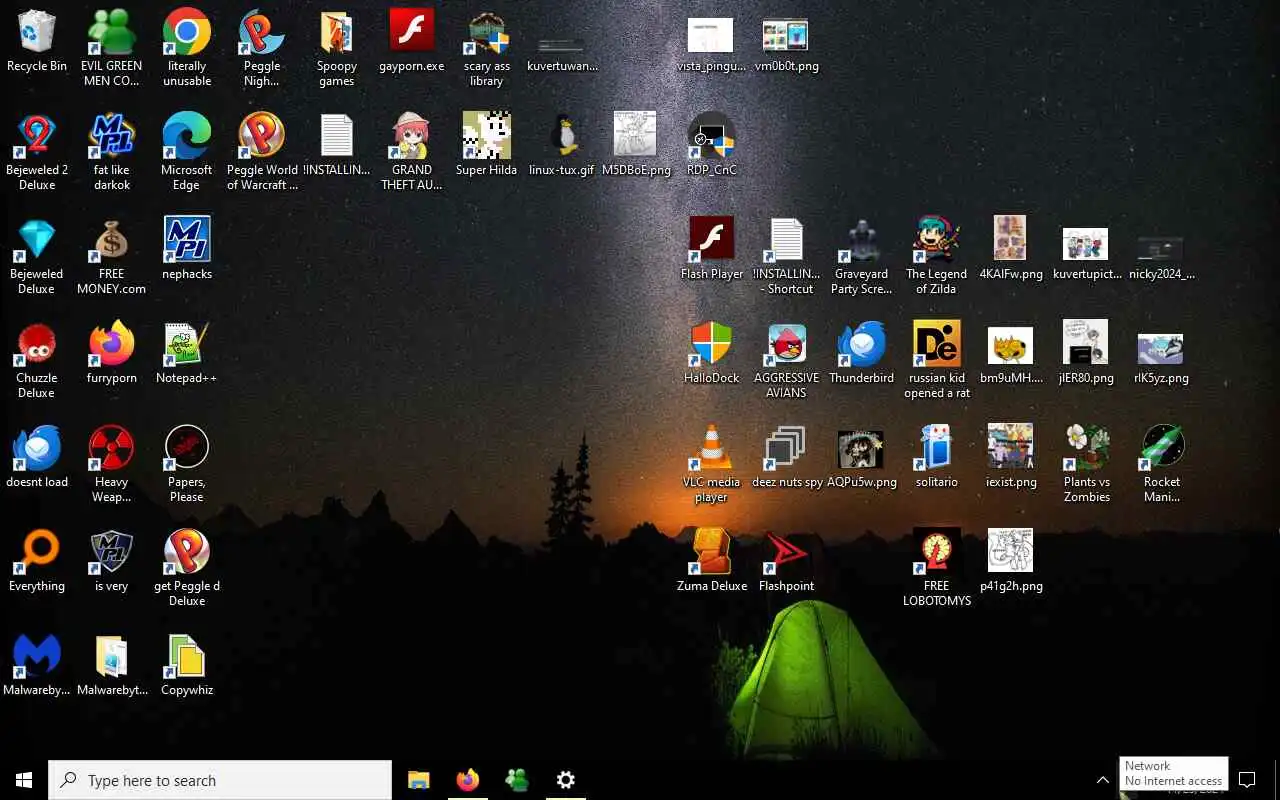
Task: Open the Super Hilda icon
Action: [x=487, y=144]
